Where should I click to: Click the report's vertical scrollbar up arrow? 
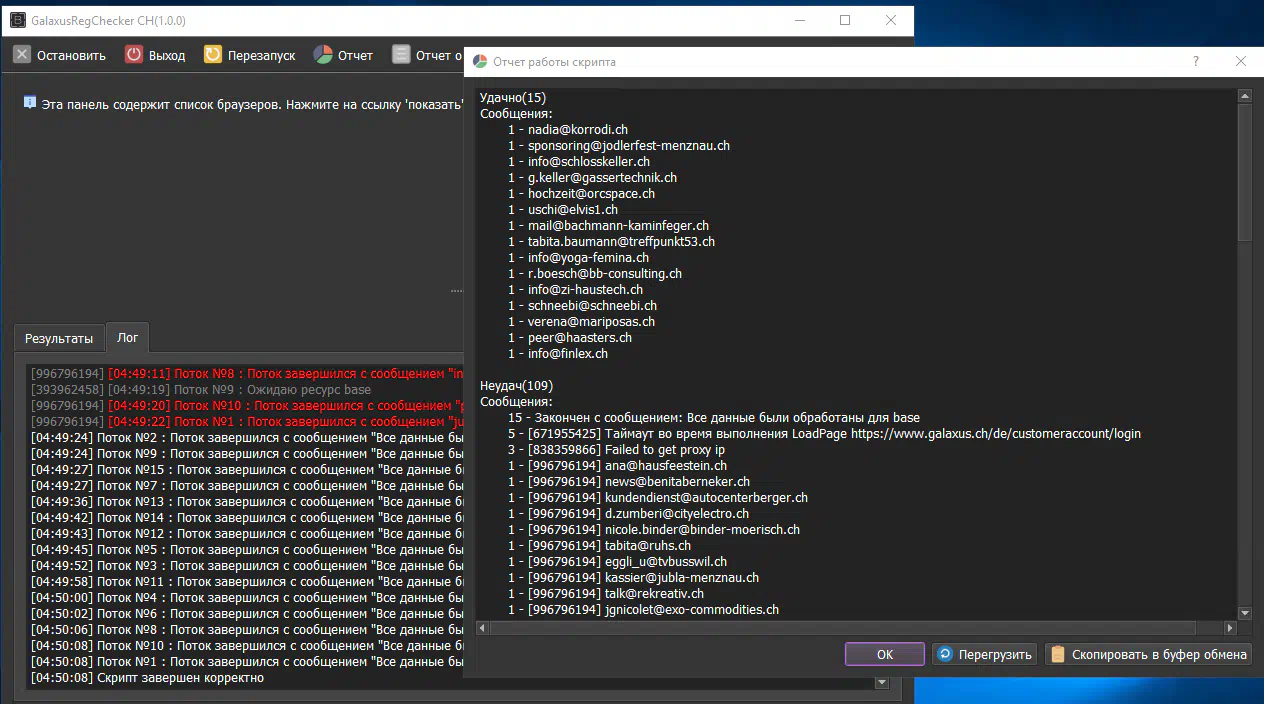coord(1245,96)
